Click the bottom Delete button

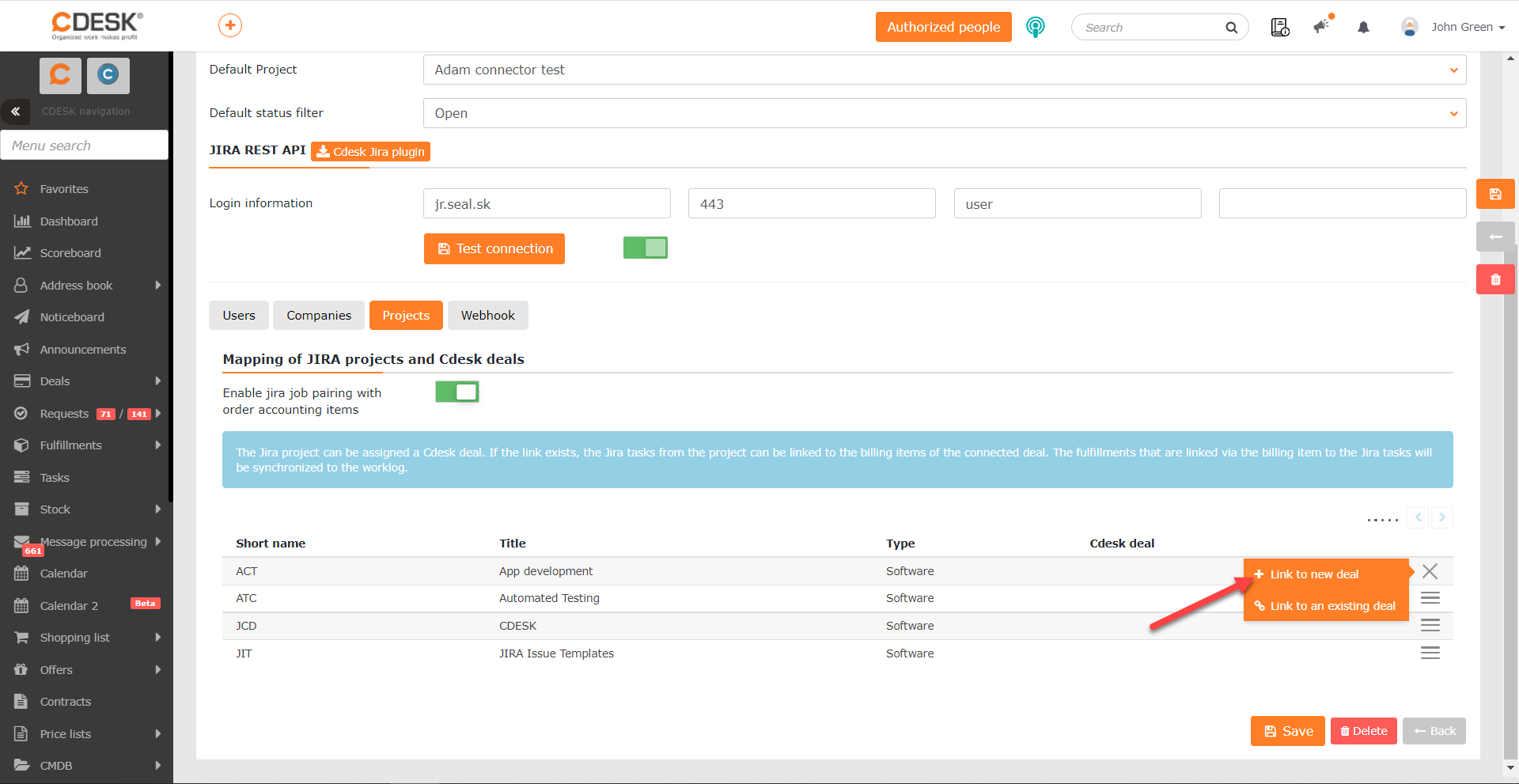[1364, 731]
